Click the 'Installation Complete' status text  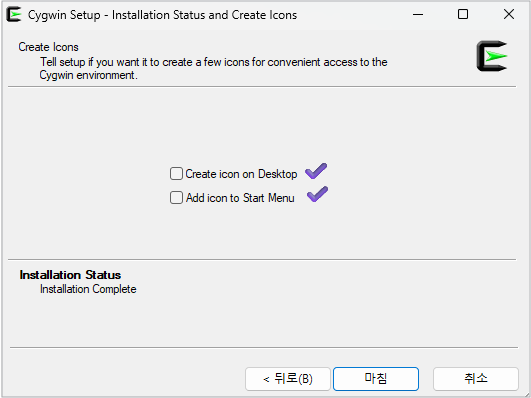[88, 289]
